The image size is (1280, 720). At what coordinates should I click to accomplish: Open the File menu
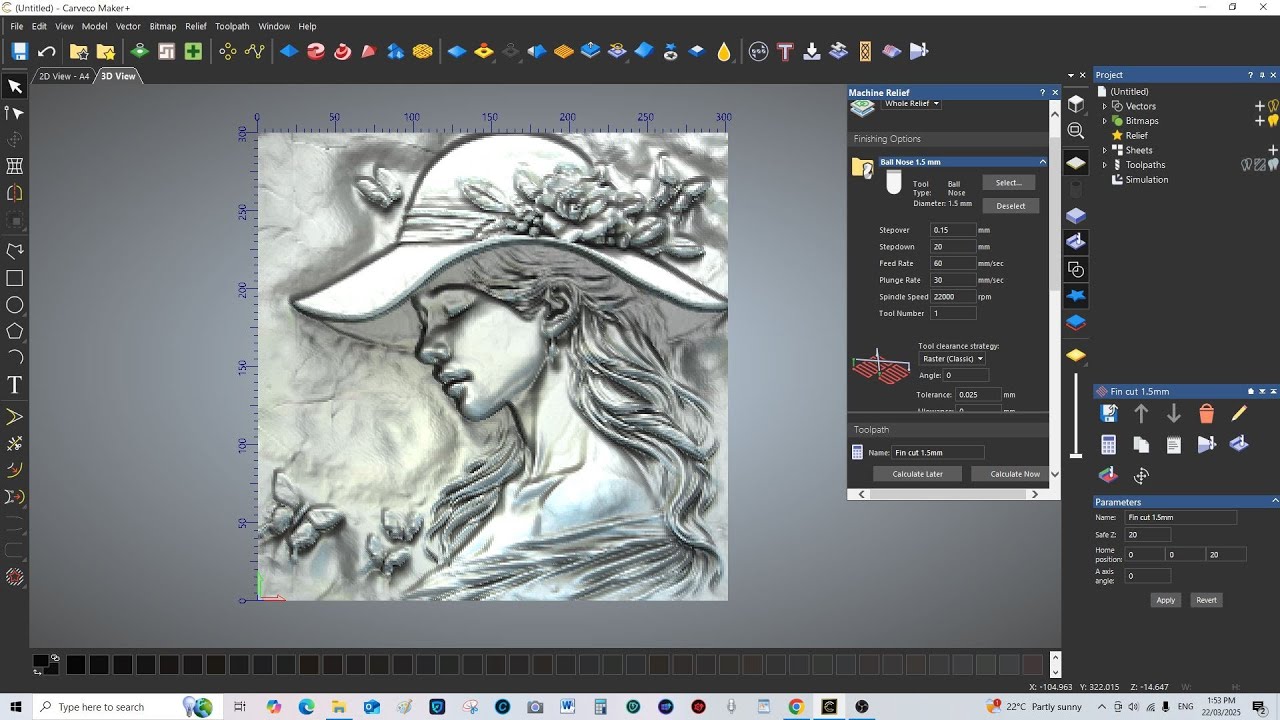[17, 26]
